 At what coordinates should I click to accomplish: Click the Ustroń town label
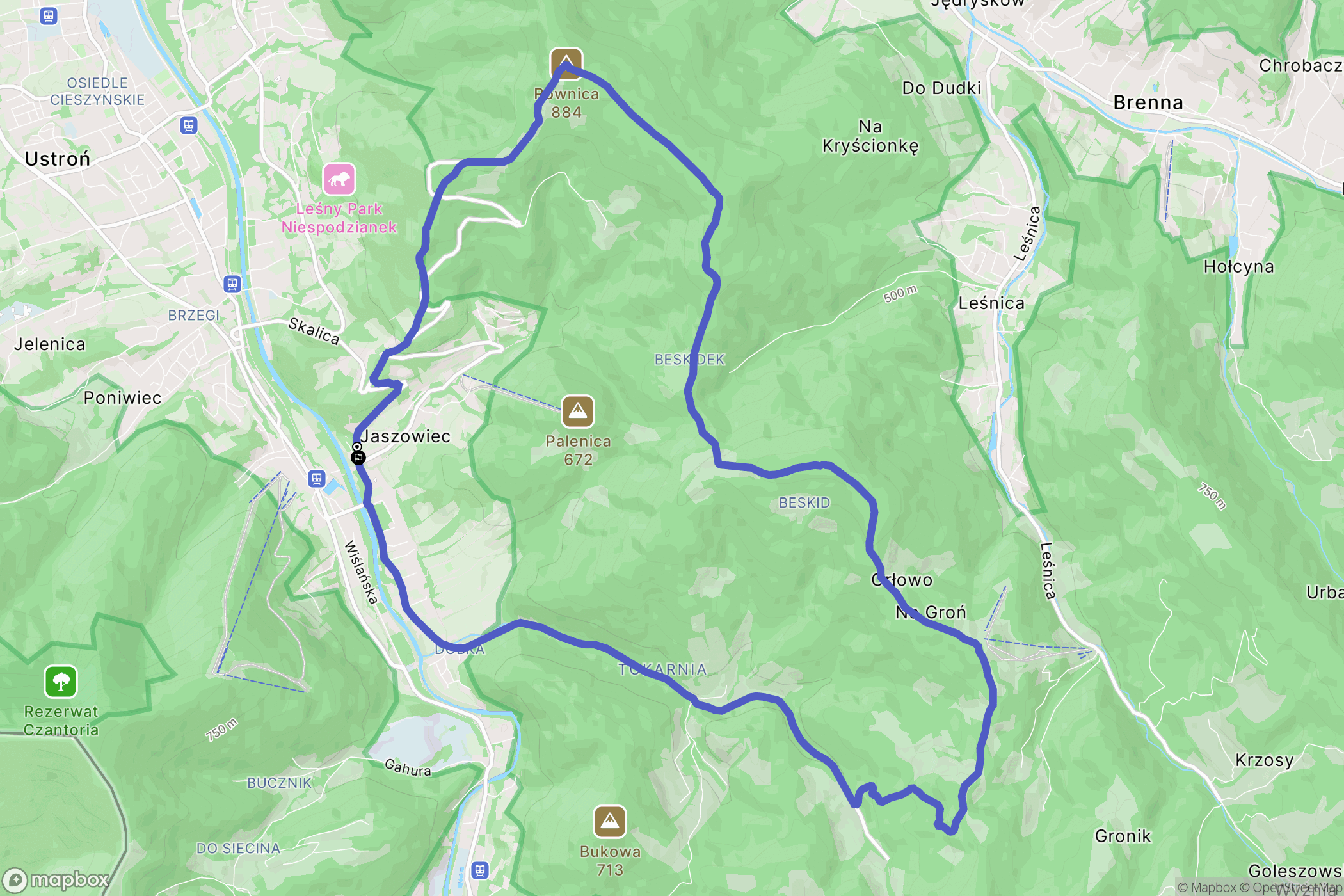point(58,159)
